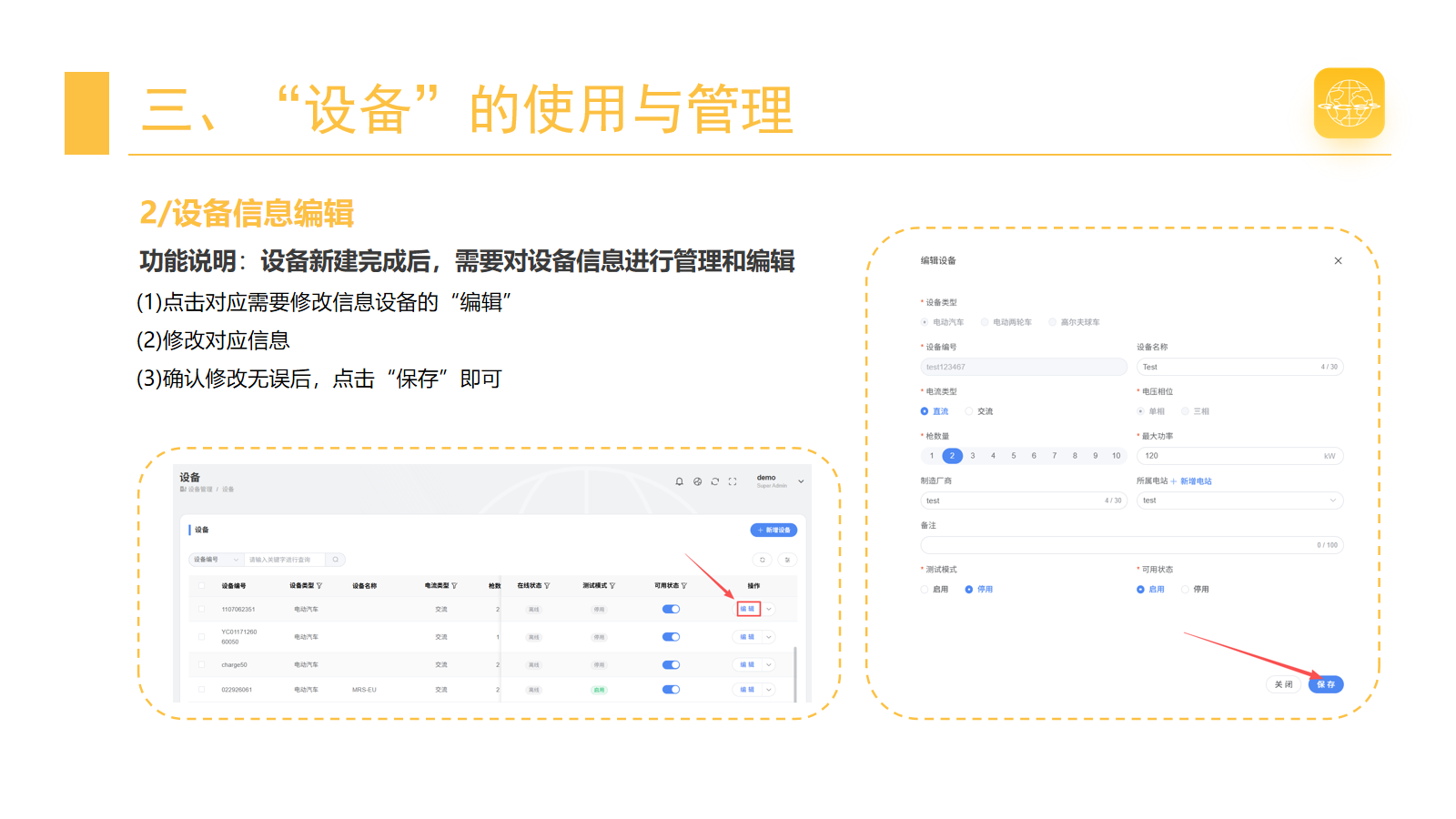Open the 所属电站 test dropdown

1239,500
